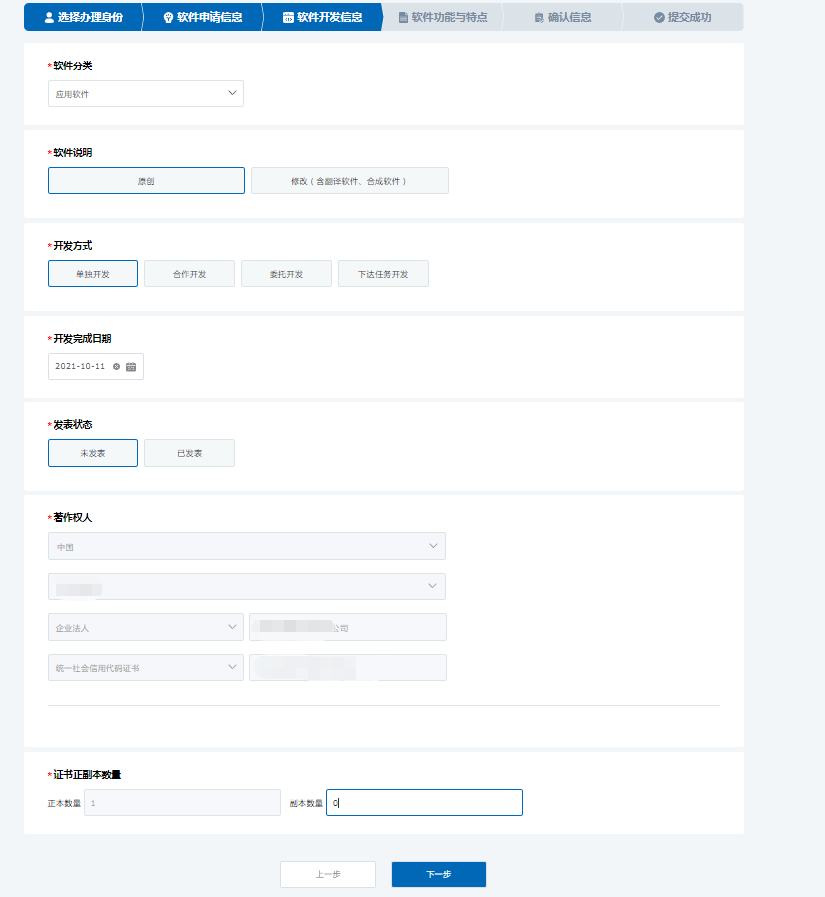Click the window icon in 软件开发信息 step

(288, 18)
